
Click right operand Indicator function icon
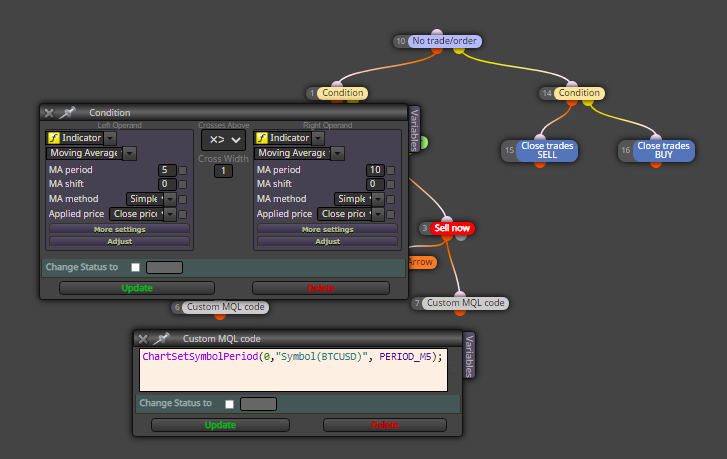click(x=262, y=138)
